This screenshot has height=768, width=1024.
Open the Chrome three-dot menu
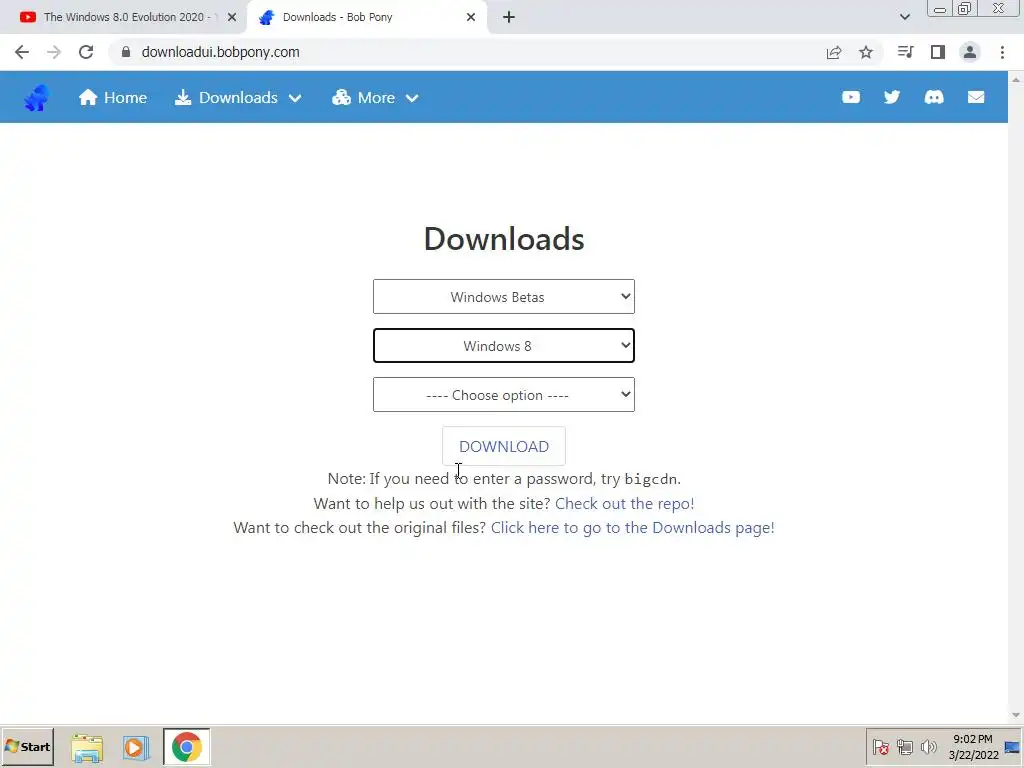(1002, 52)
